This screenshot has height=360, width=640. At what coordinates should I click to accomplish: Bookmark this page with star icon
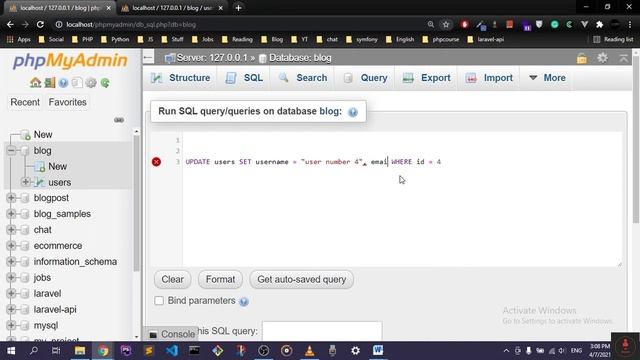[446, 24]
